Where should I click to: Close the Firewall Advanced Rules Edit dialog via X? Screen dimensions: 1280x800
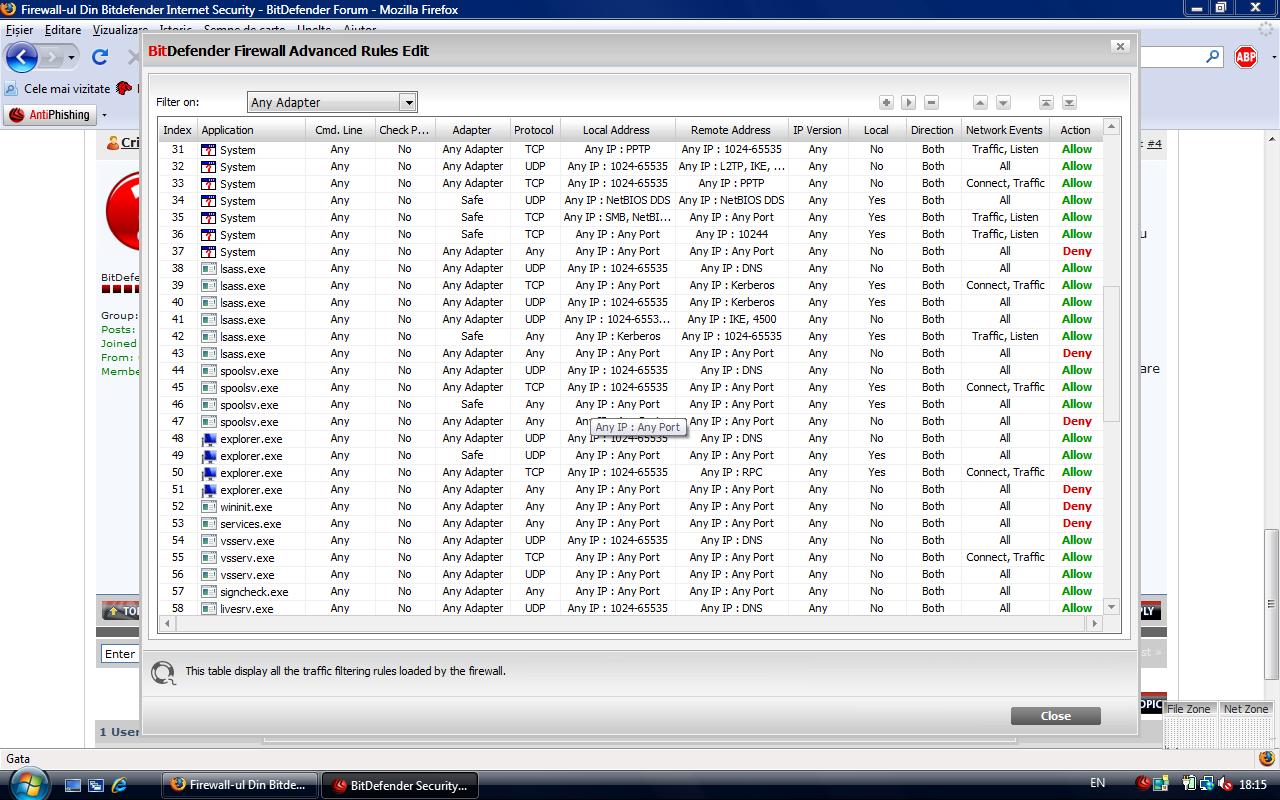pyautogui.click(x=1120, y=46)
